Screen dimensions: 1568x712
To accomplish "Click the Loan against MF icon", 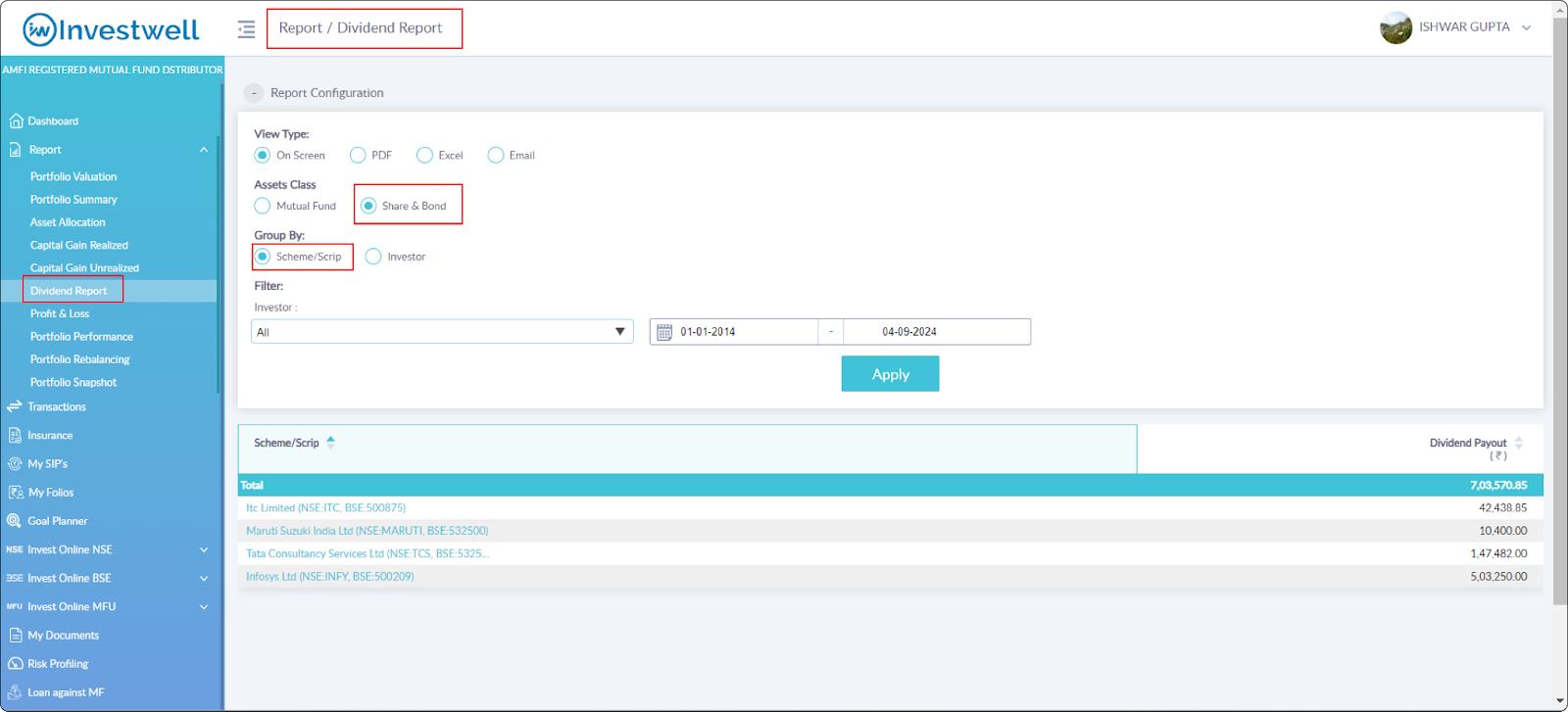I will 15,692.
